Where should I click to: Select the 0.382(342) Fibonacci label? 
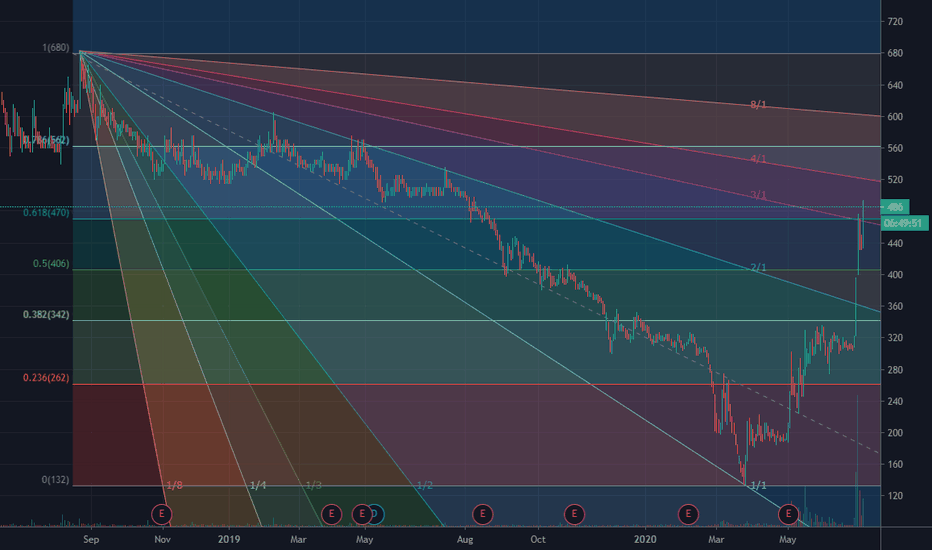46,315
